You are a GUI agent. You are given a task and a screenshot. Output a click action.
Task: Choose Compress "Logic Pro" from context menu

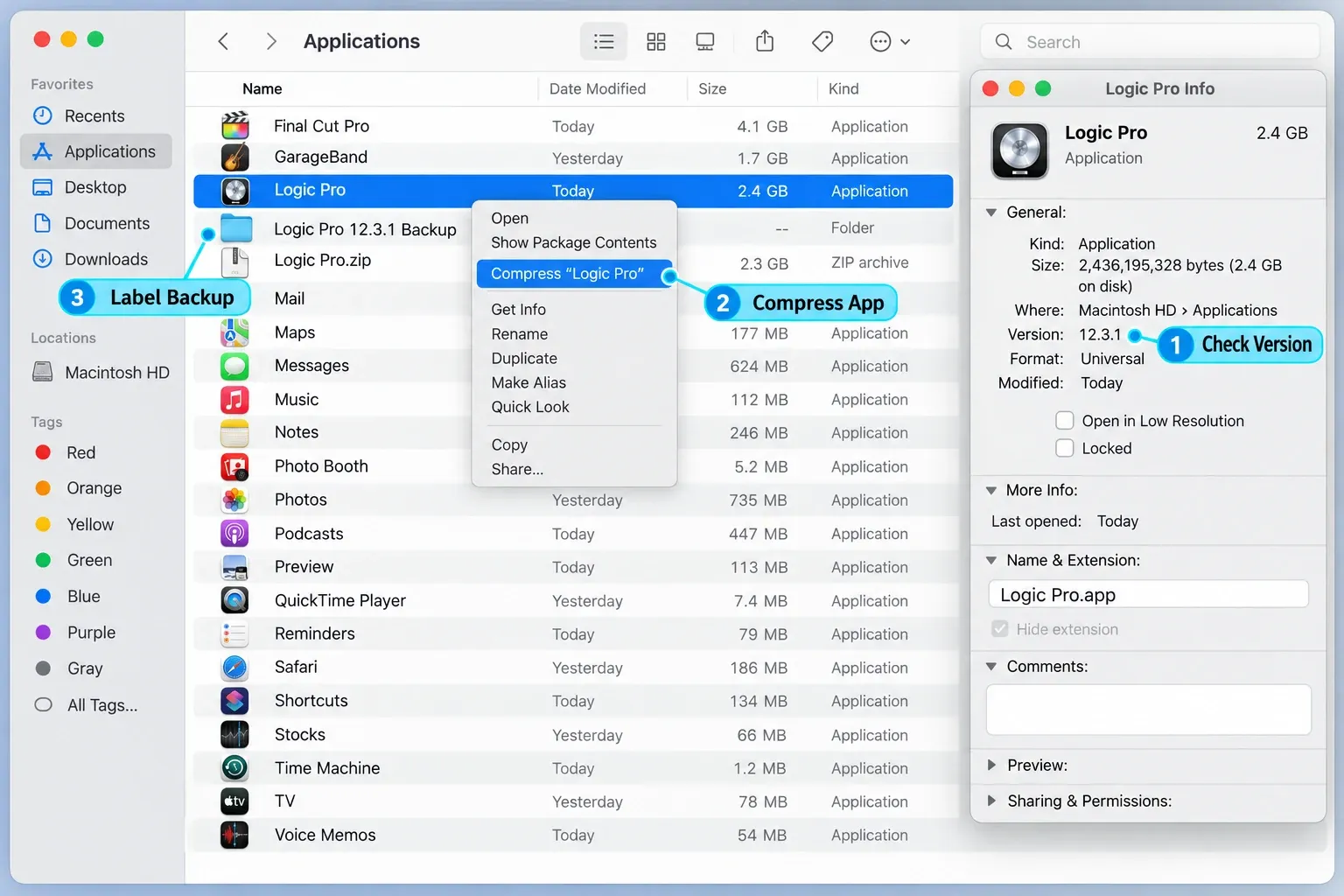click(x=574, y=274)
